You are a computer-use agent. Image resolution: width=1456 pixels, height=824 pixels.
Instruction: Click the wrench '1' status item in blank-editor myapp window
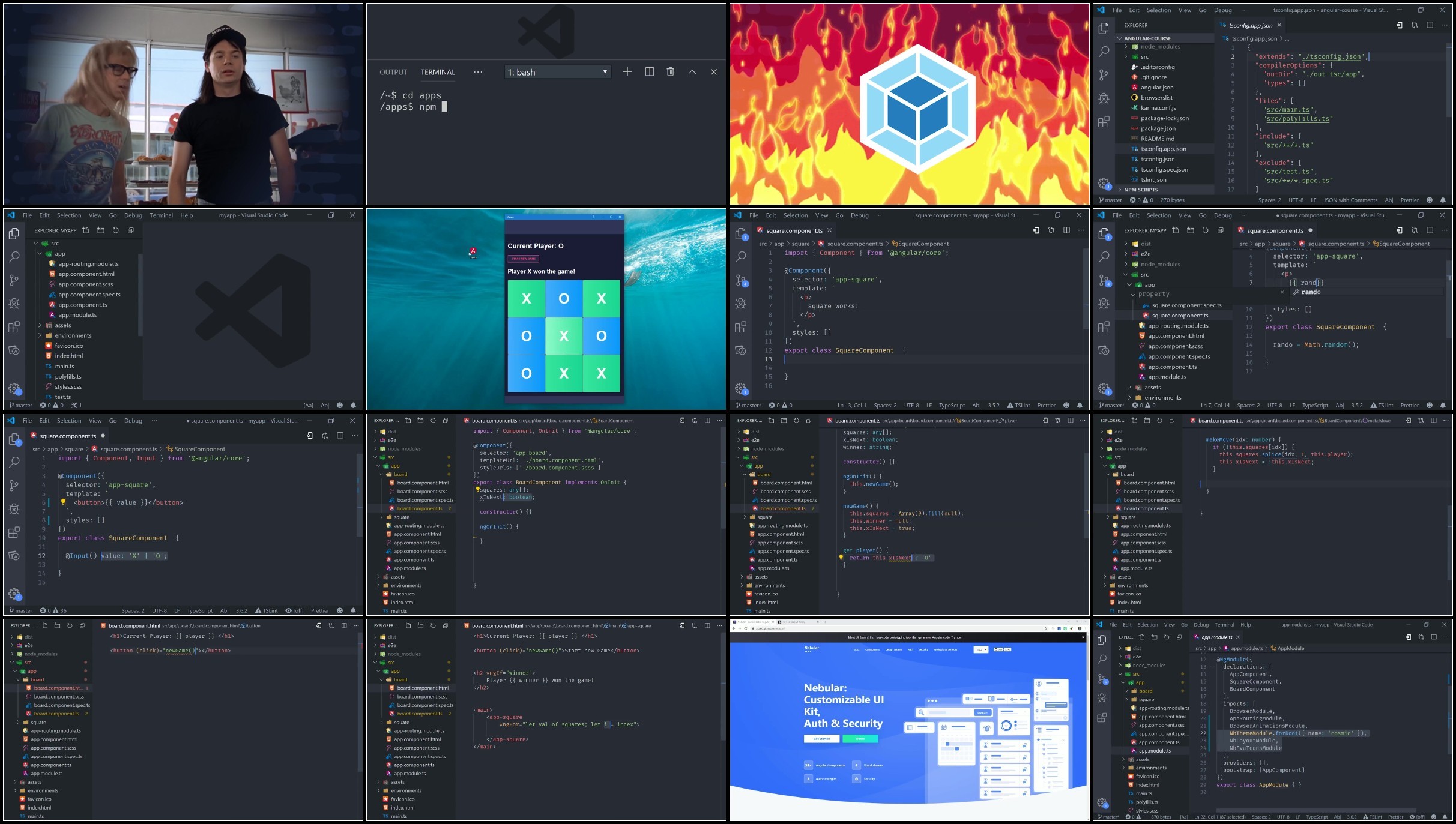click(x=77, y=406)
